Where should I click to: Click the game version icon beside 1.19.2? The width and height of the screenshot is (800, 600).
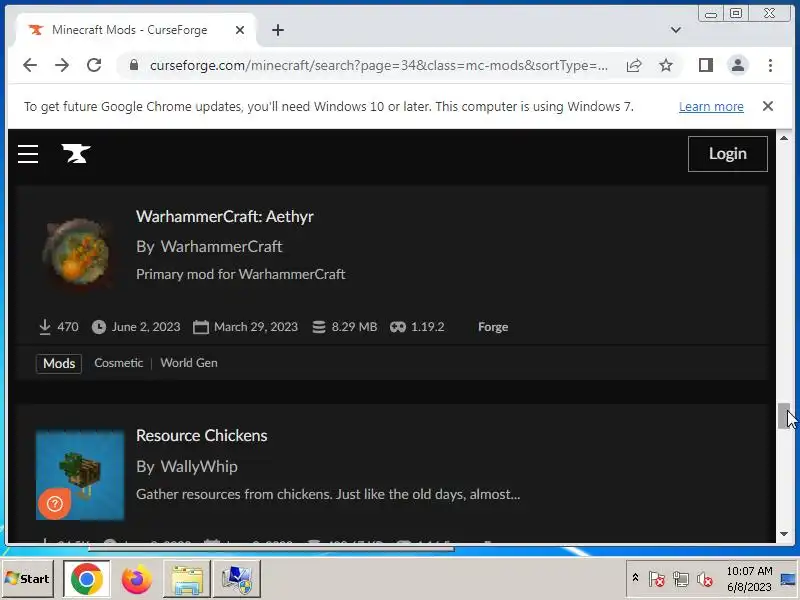[398, 327]
